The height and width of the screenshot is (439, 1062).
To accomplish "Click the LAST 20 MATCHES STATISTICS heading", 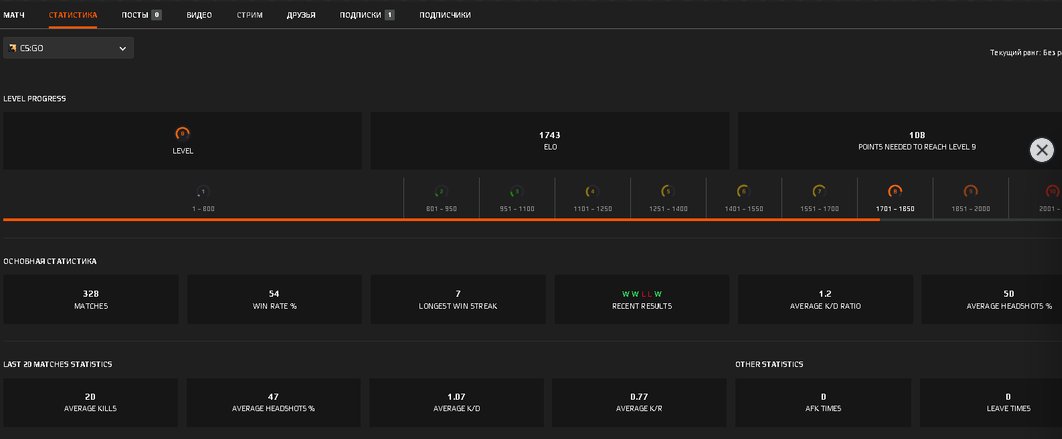I will (58, 364).
